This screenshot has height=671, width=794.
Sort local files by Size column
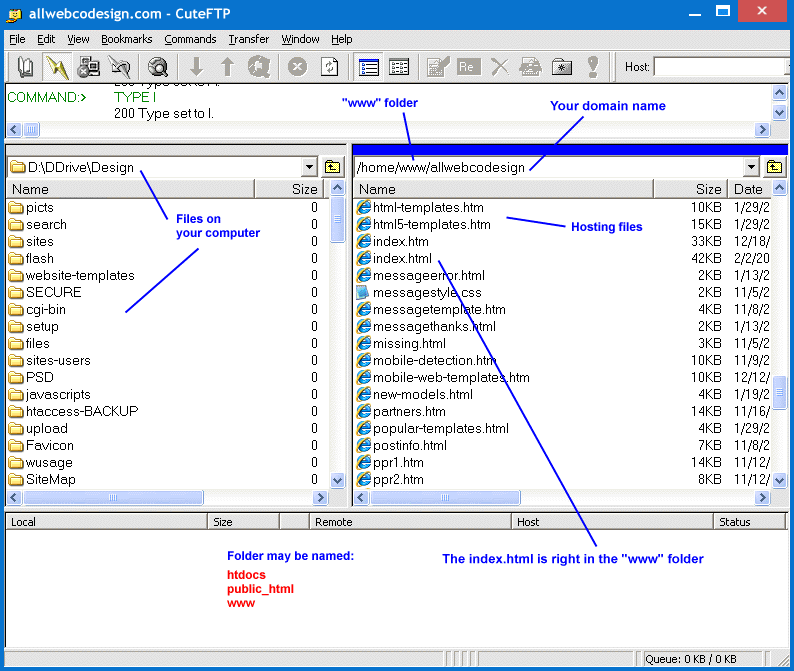pyautogui.click(x=289, y=189)
